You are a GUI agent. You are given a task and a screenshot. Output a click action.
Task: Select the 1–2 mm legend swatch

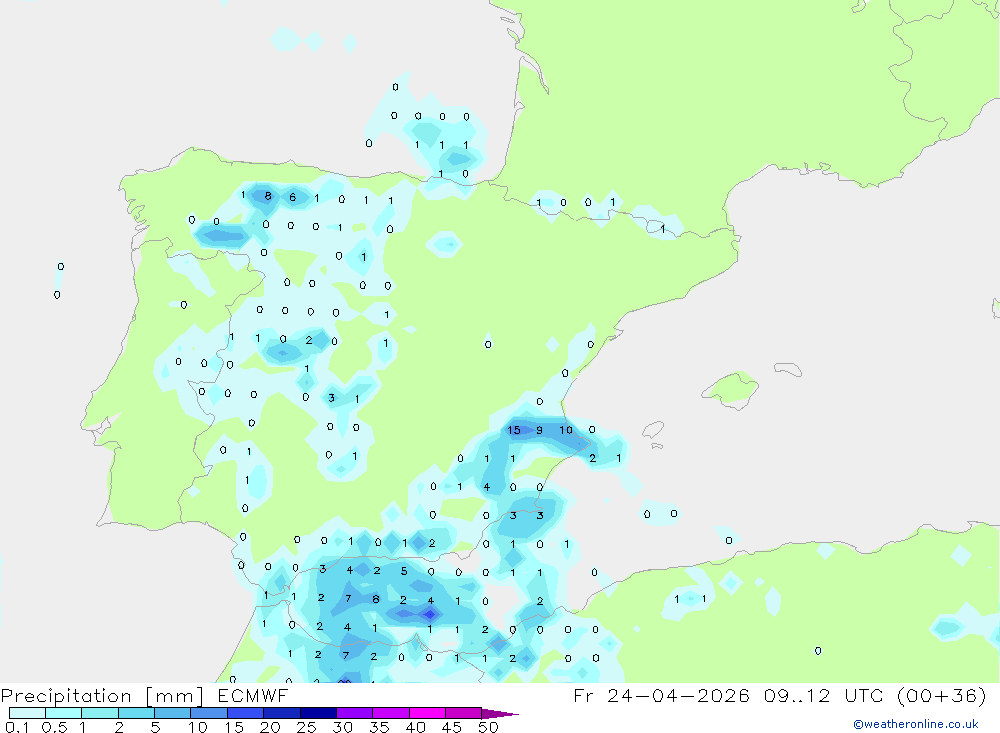click(100, 713)
